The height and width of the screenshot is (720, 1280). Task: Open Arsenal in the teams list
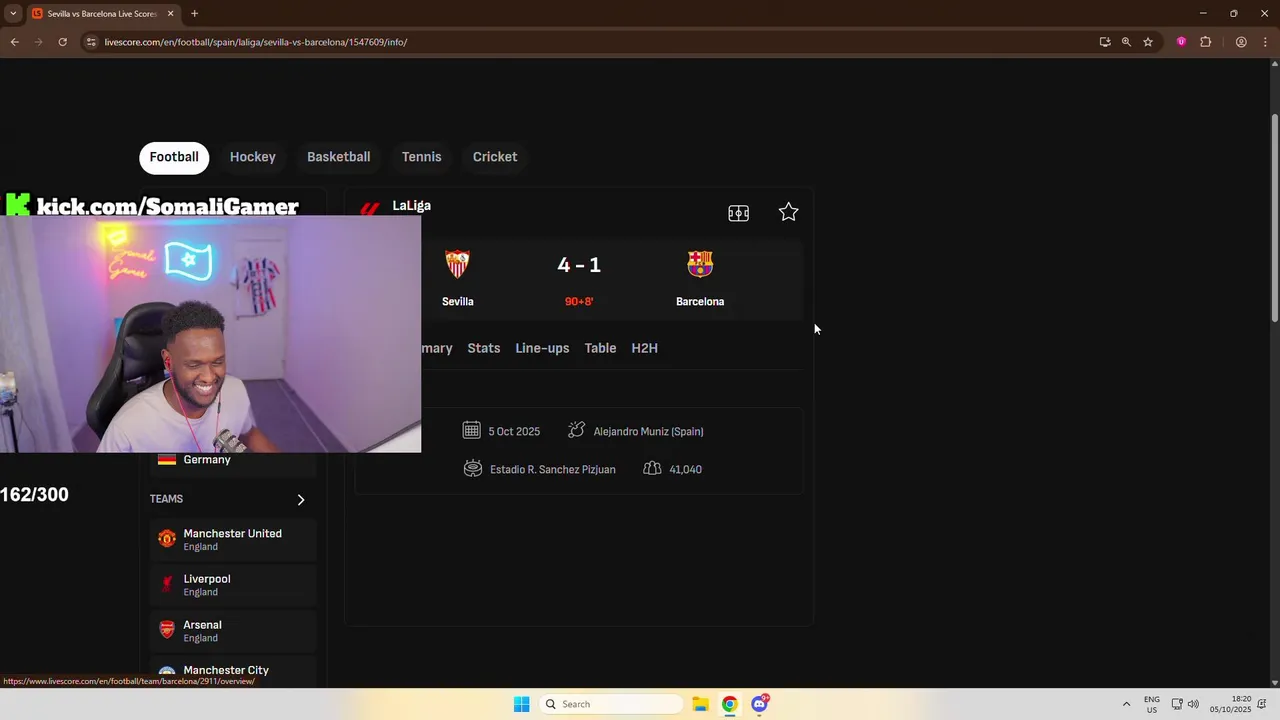[233, 630]
